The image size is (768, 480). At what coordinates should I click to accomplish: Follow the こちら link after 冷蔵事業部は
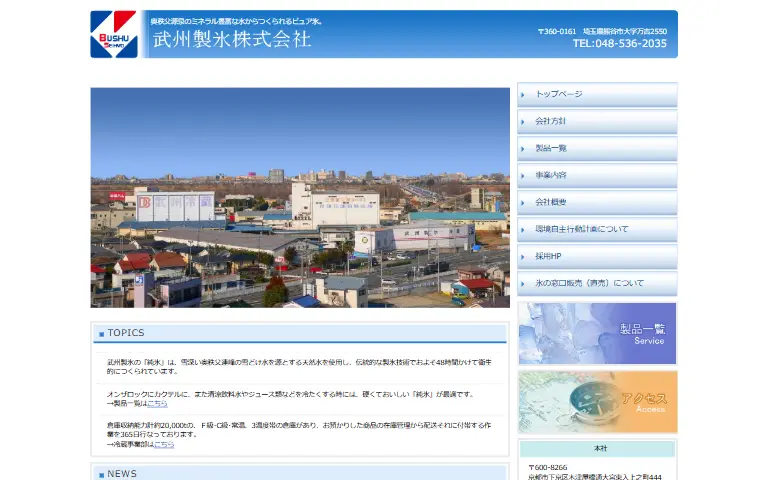pos(164,444)
